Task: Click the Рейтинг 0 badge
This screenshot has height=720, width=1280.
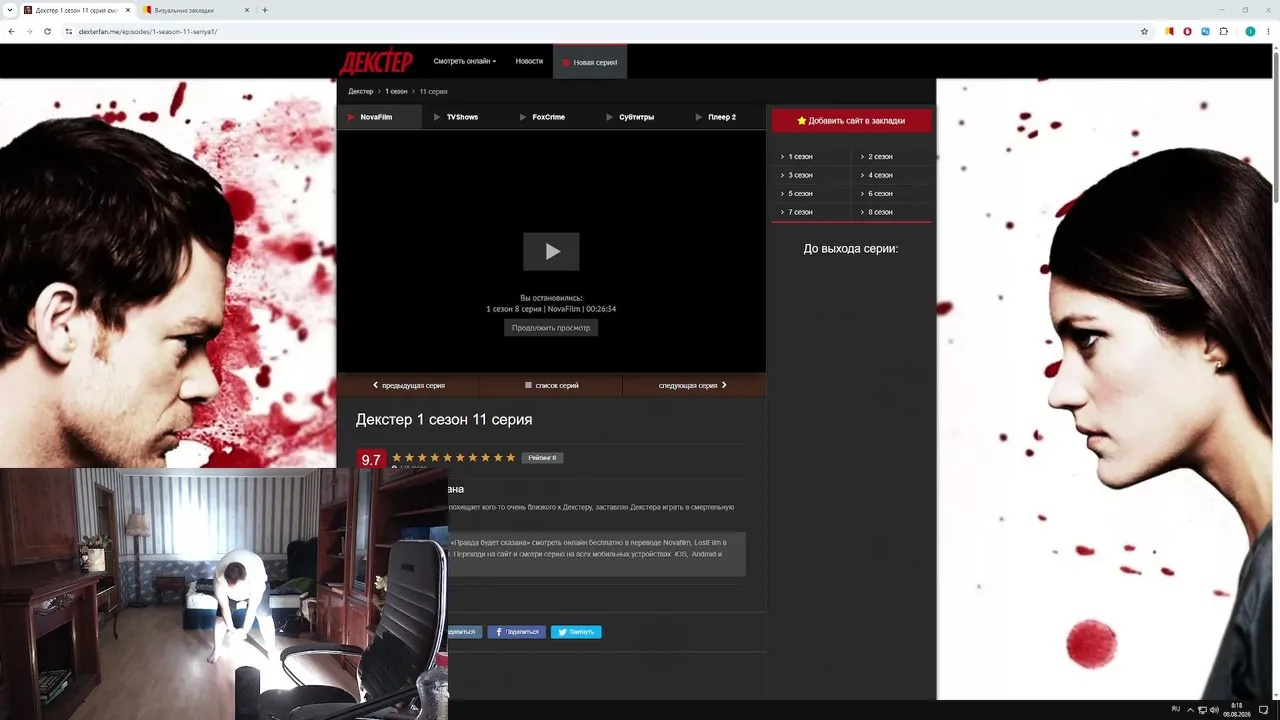Action: point(542,458)
